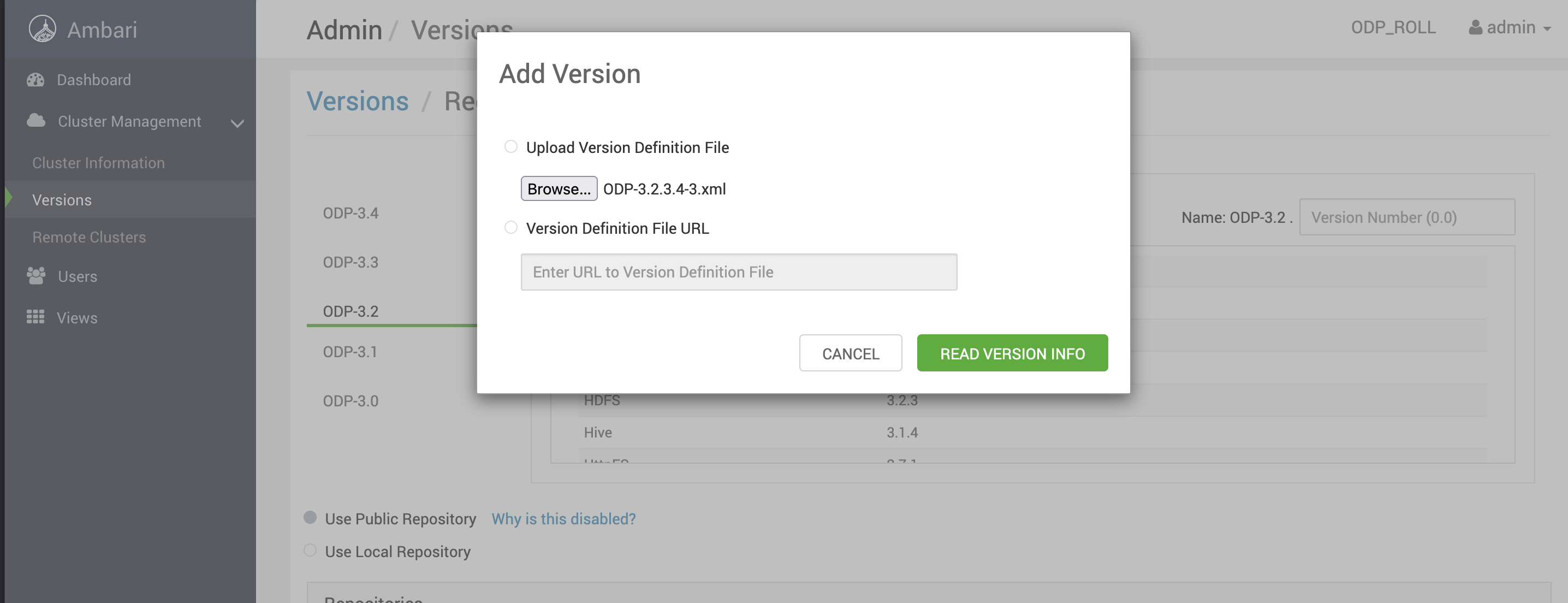1568x603 pixels.
Task: Click the Versions breadcrumb link
Action: click(x=358, y=100)
